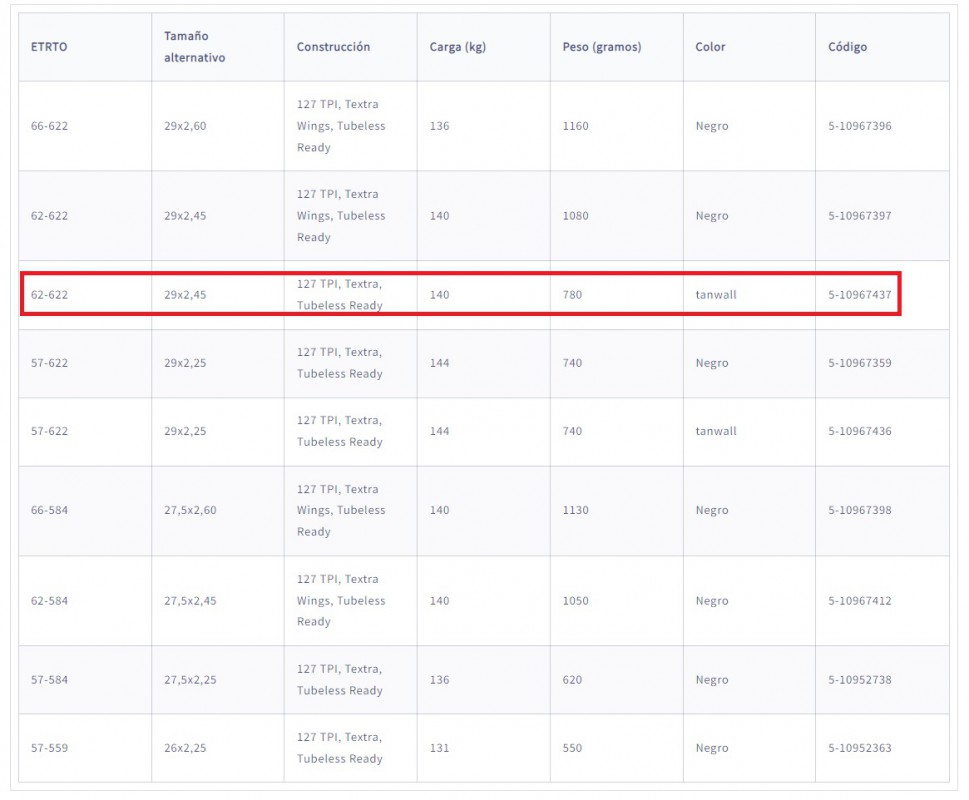
Task: Select product code 5-10967436
Action: [860, 431]
